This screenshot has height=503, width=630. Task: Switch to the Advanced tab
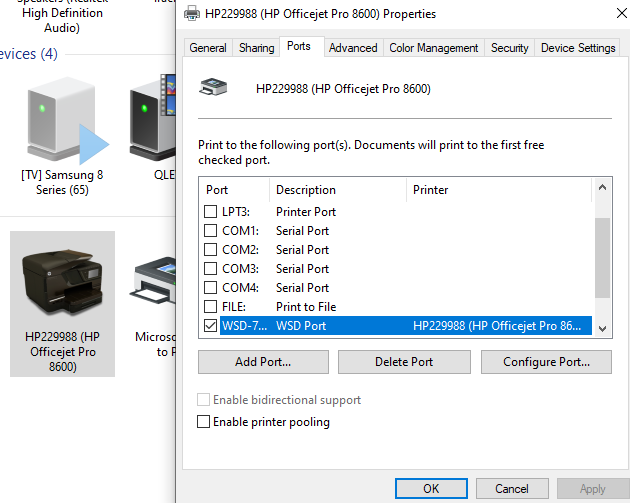(353, 48)
